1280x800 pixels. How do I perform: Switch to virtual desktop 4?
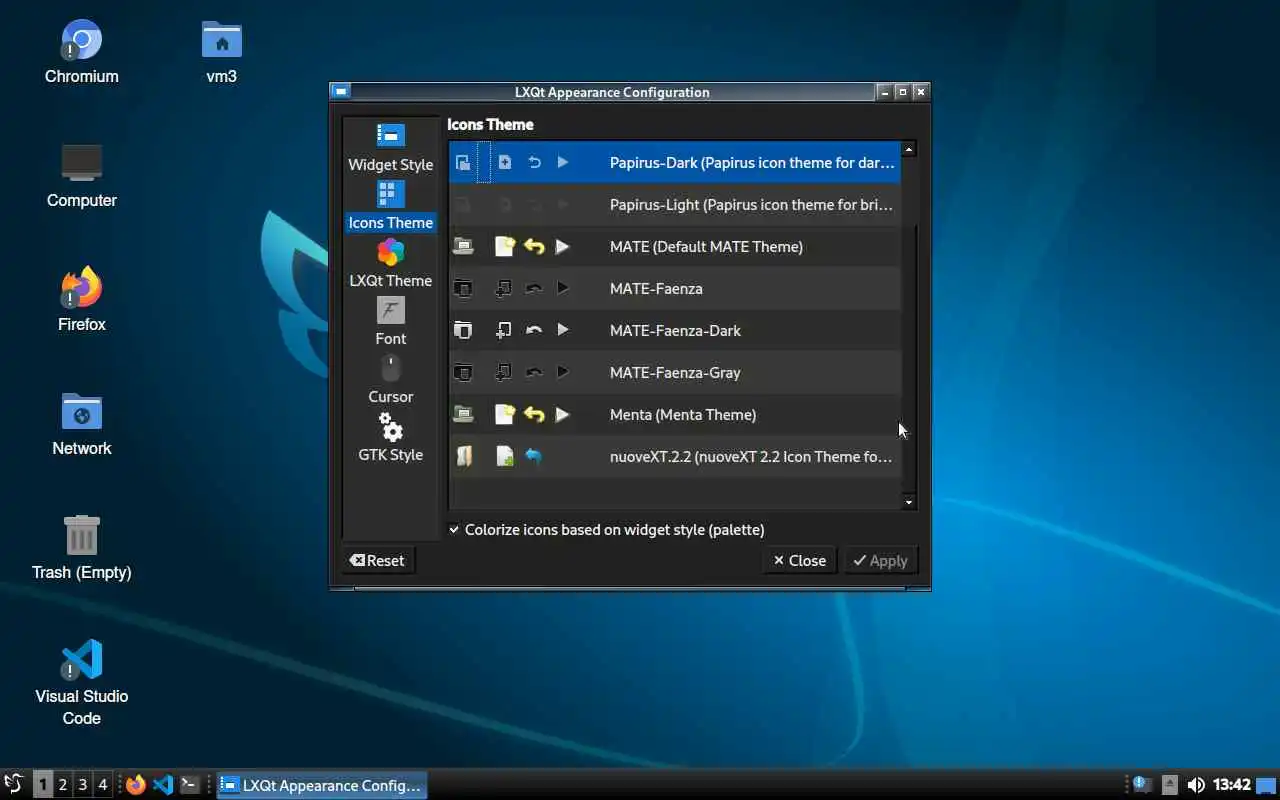[x=102, y=785]
